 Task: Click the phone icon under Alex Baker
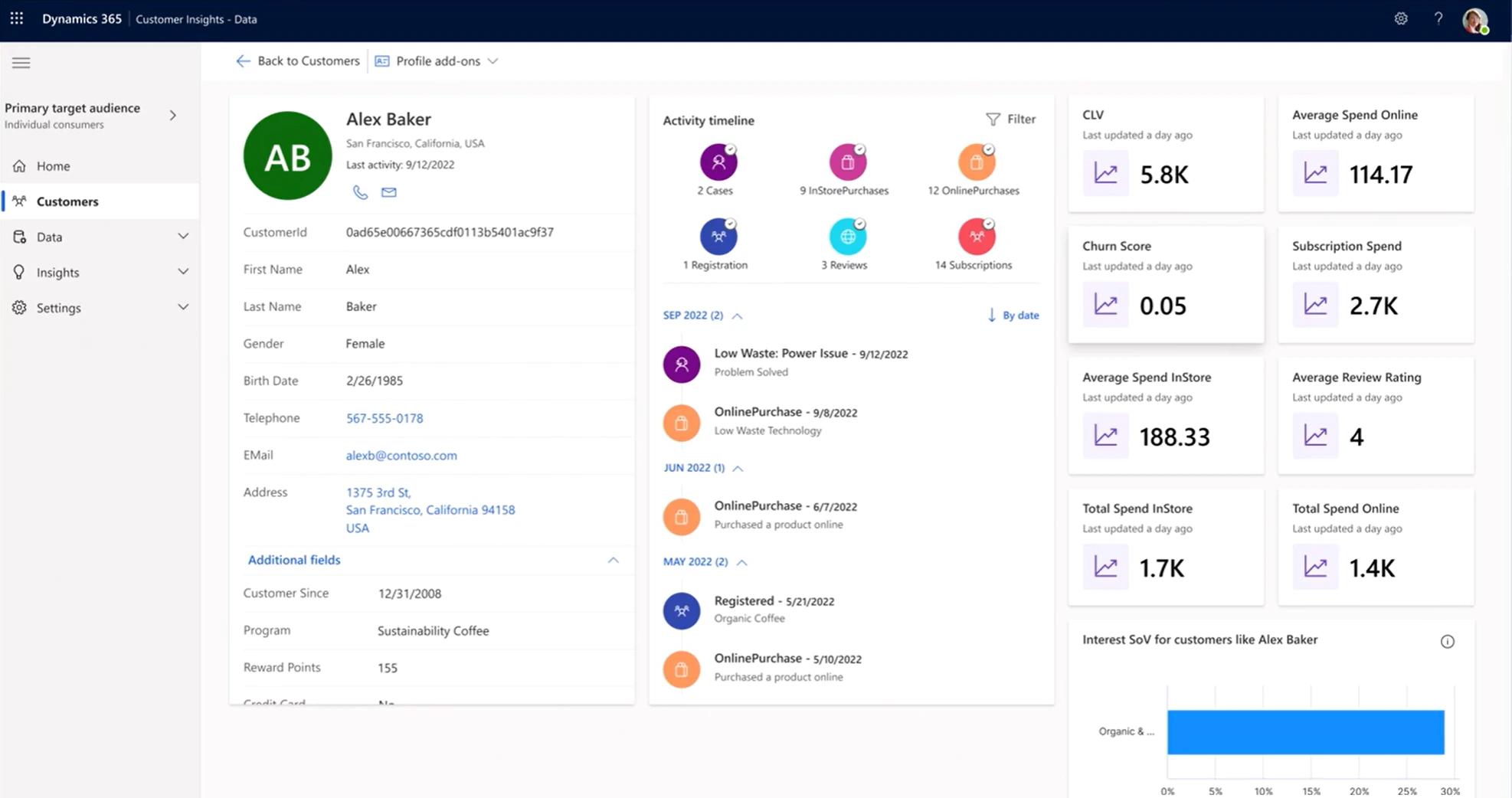tap(360, 192)
